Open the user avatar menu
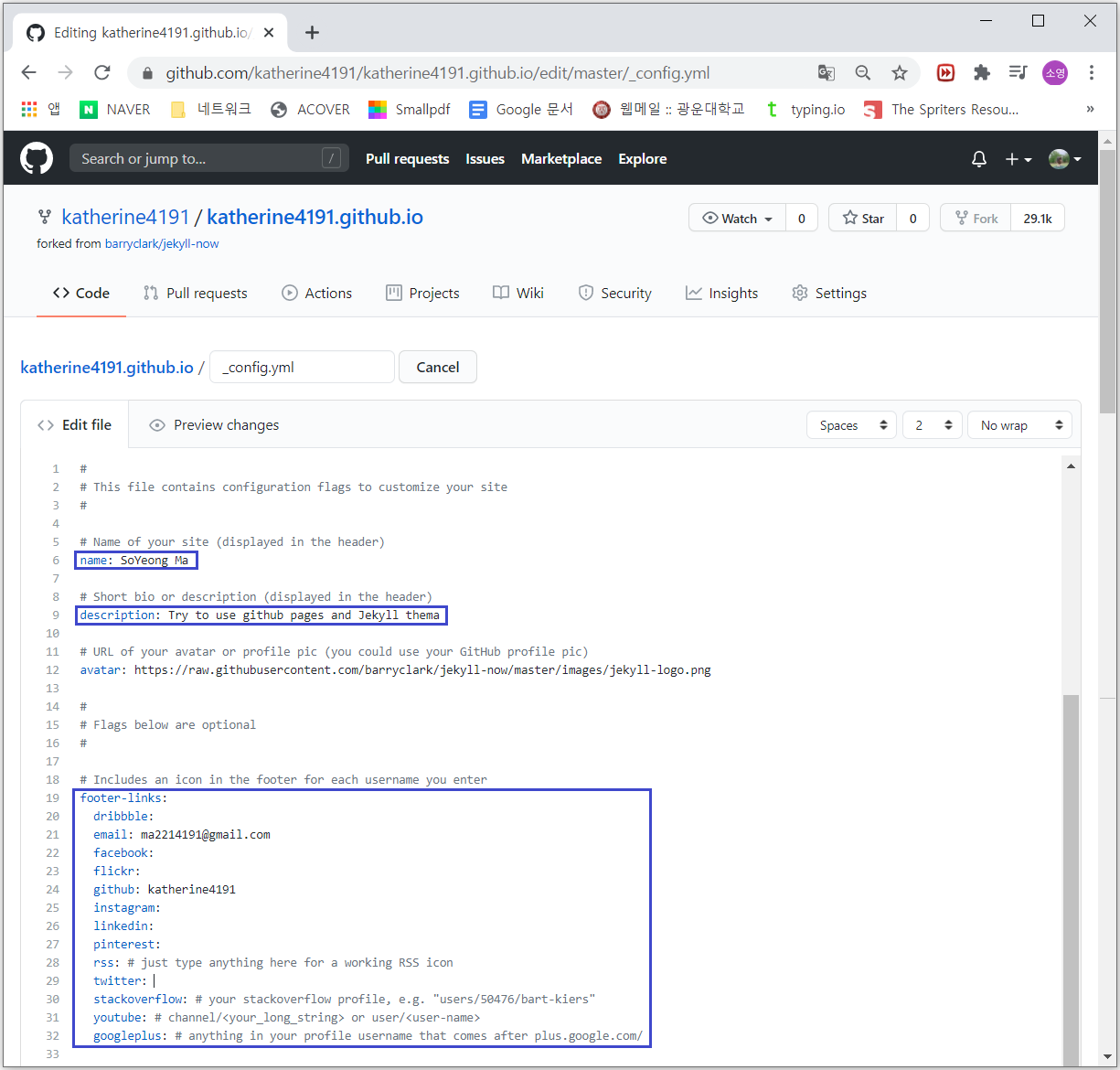This screenshot has height=1070, width=1120. pos(1064,159)
